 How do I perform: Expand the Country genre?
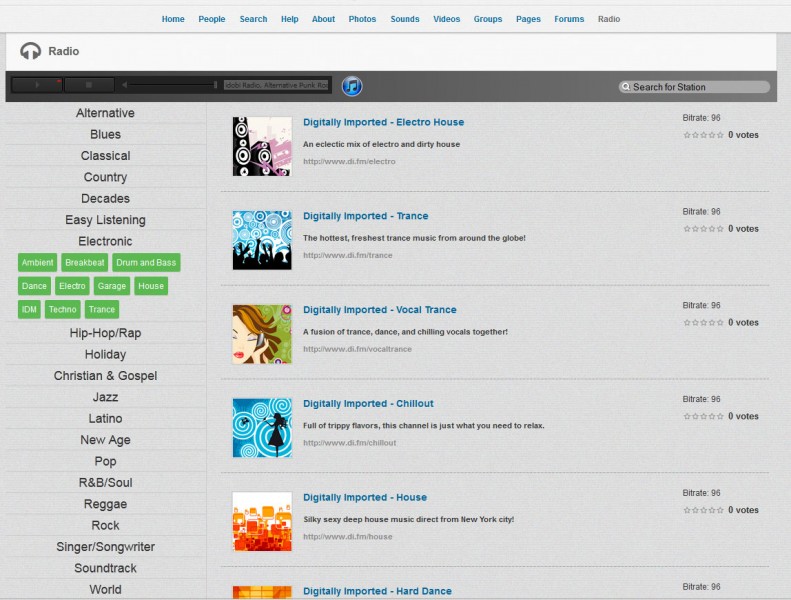105,177
